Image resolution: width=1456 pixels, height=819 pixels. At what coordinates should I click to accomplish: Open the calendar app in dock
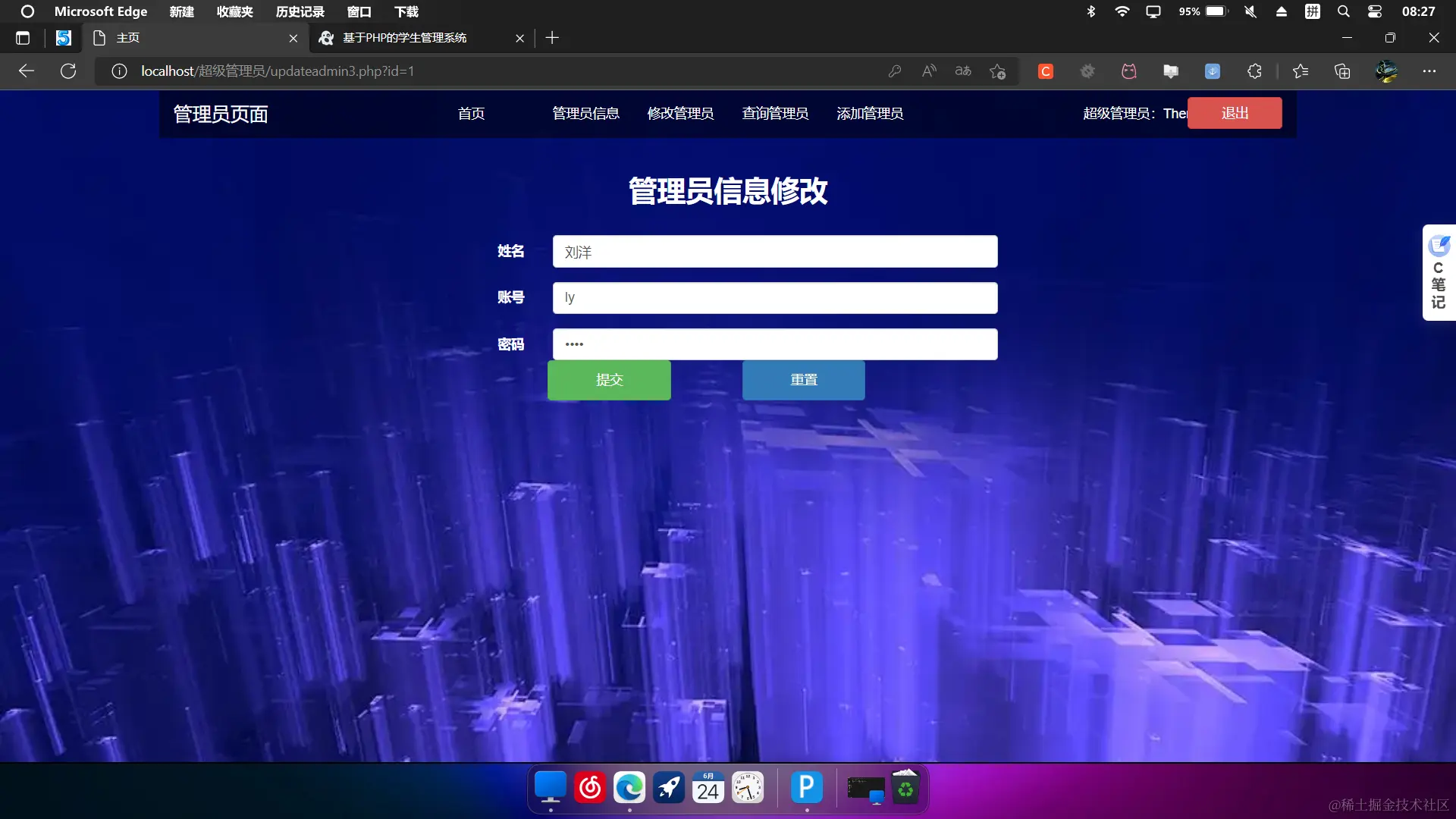708,788
